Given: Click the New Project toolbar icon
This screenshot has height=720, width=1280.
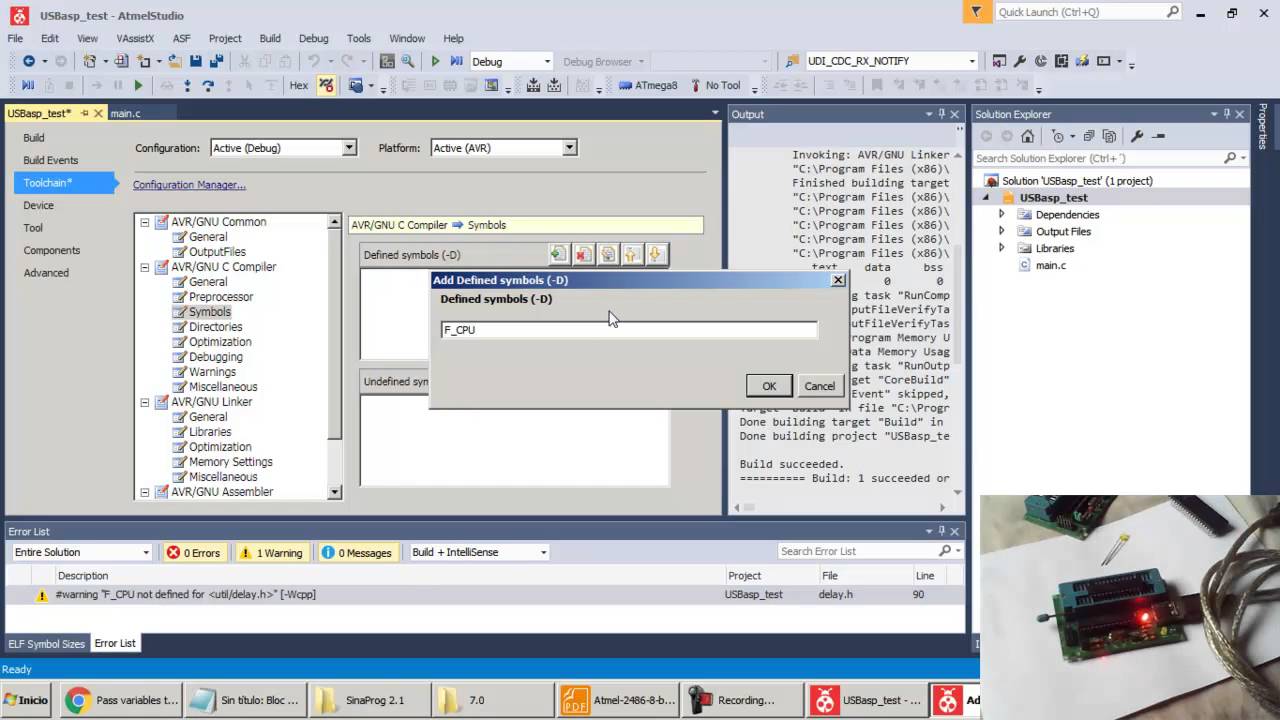Looking at the screenshot, I should (x=90, y=61).
